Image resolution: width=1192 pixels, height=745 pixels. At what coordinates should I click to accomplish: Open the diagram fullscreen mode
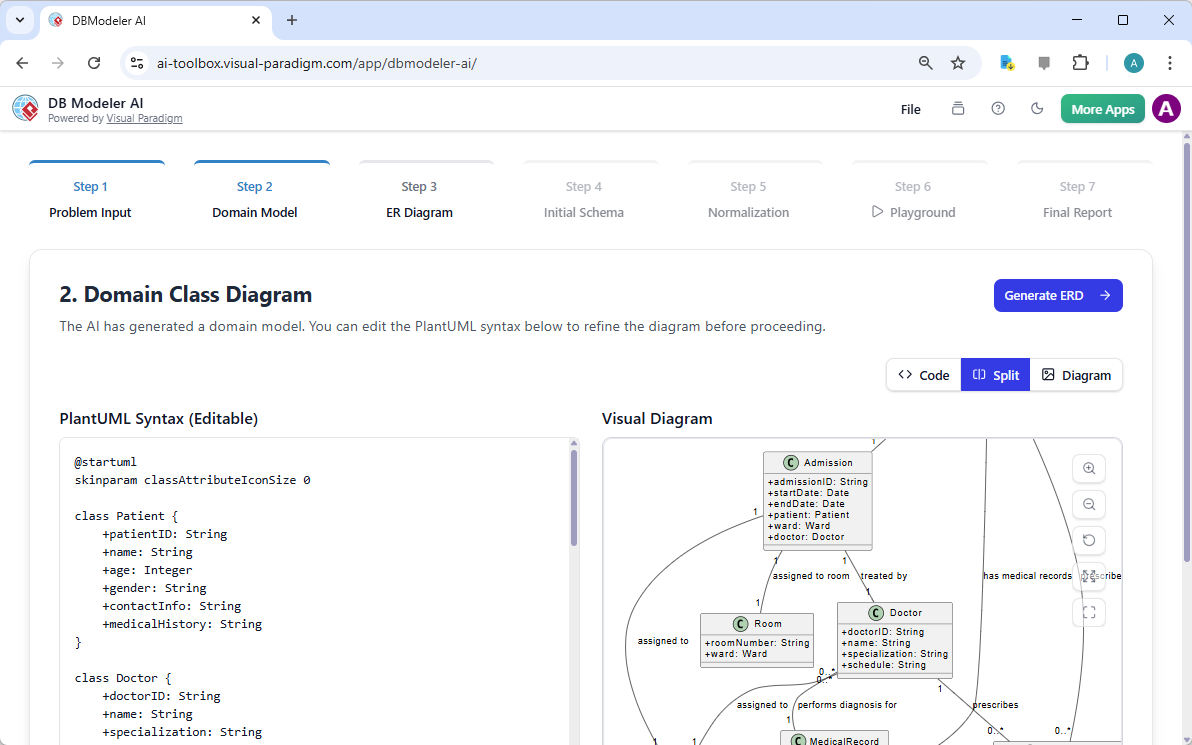1088,612
